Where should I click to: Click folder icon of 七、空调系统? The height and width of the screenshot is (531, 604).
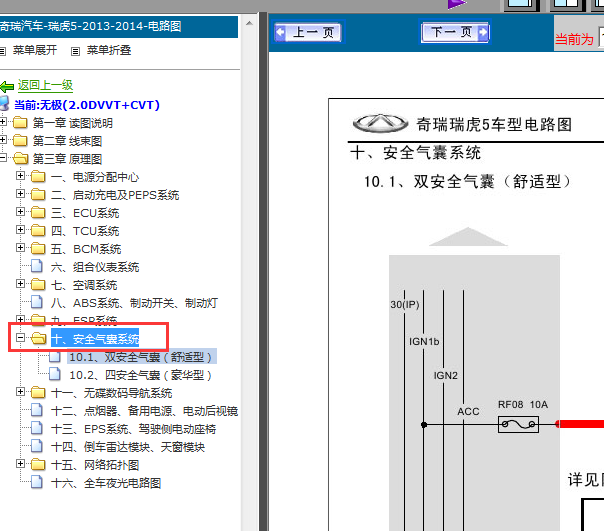(x=38, y=285)
